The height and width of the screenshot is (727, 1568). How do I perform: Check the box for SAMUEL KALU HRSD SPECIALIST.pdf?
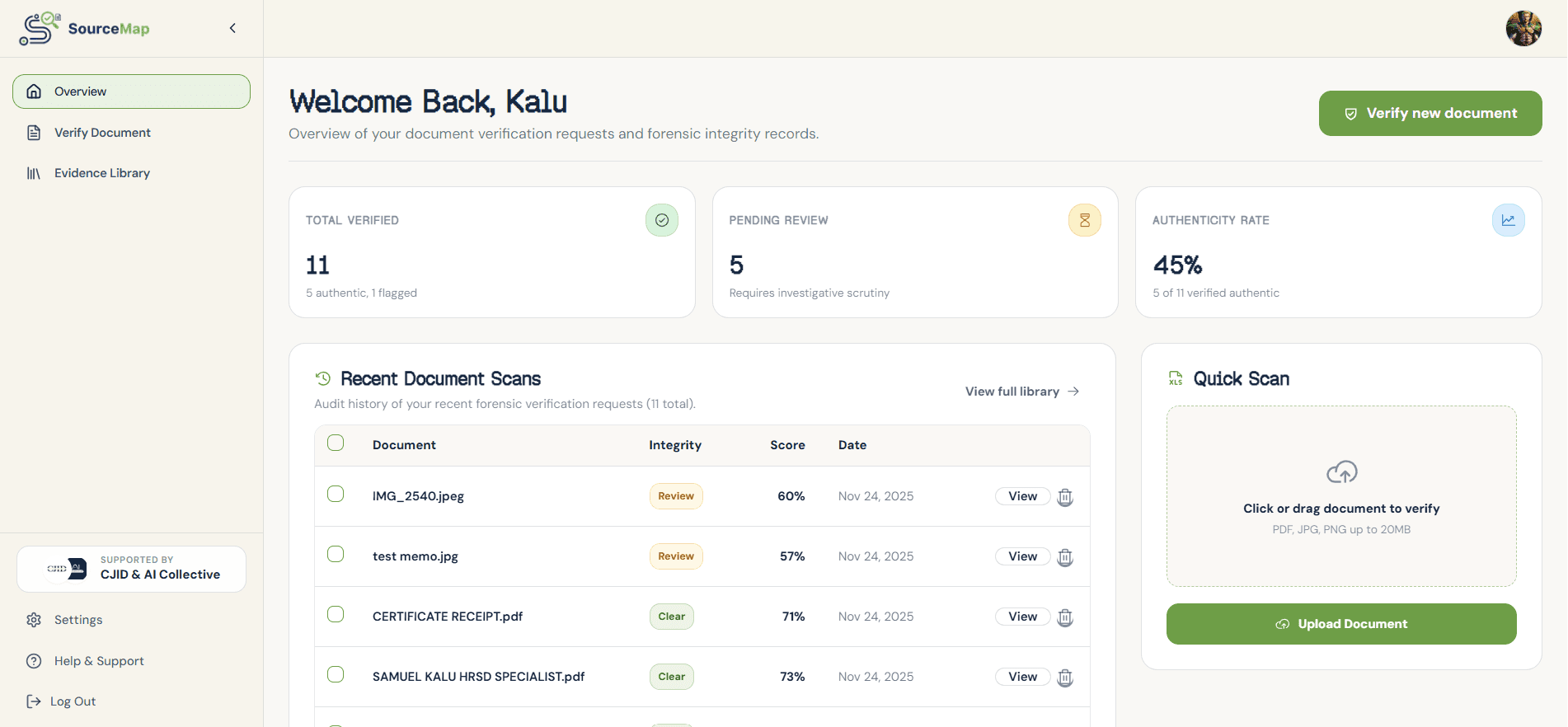[336, 674]
